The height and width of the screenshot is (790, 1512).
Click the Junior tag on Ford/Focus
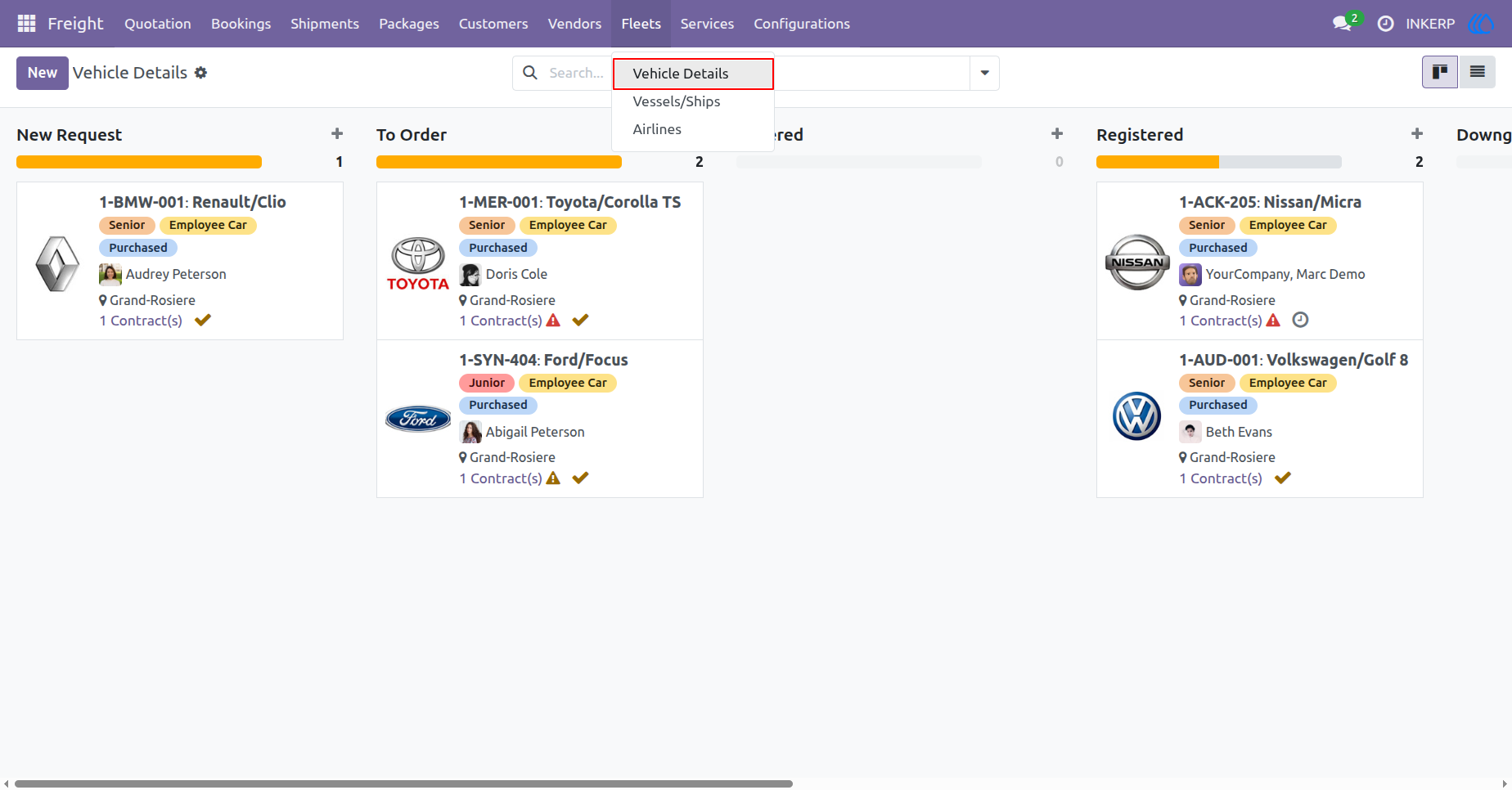coord(487,383)
